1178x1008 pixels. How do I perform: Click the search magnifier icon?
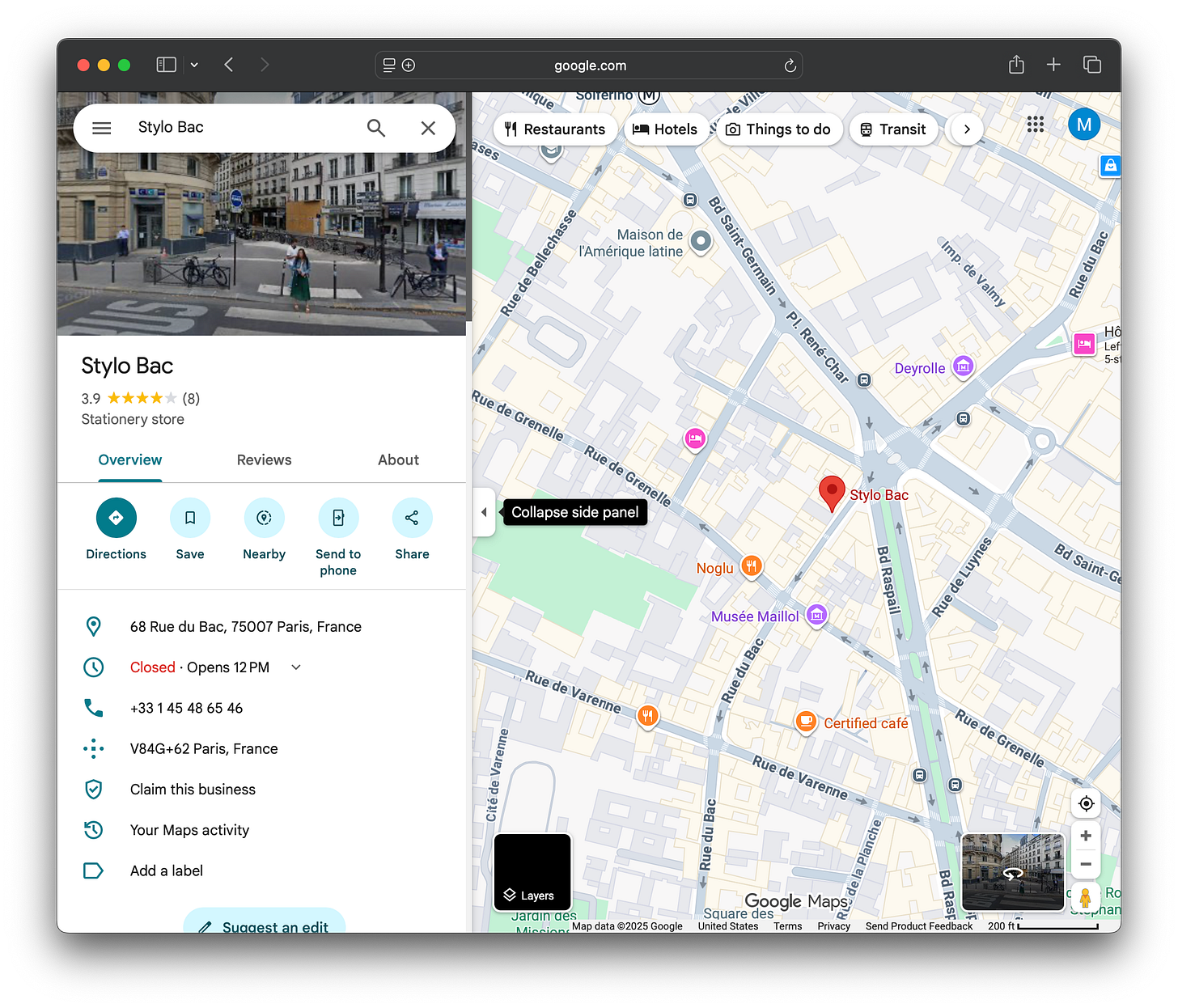click(376, 128)
